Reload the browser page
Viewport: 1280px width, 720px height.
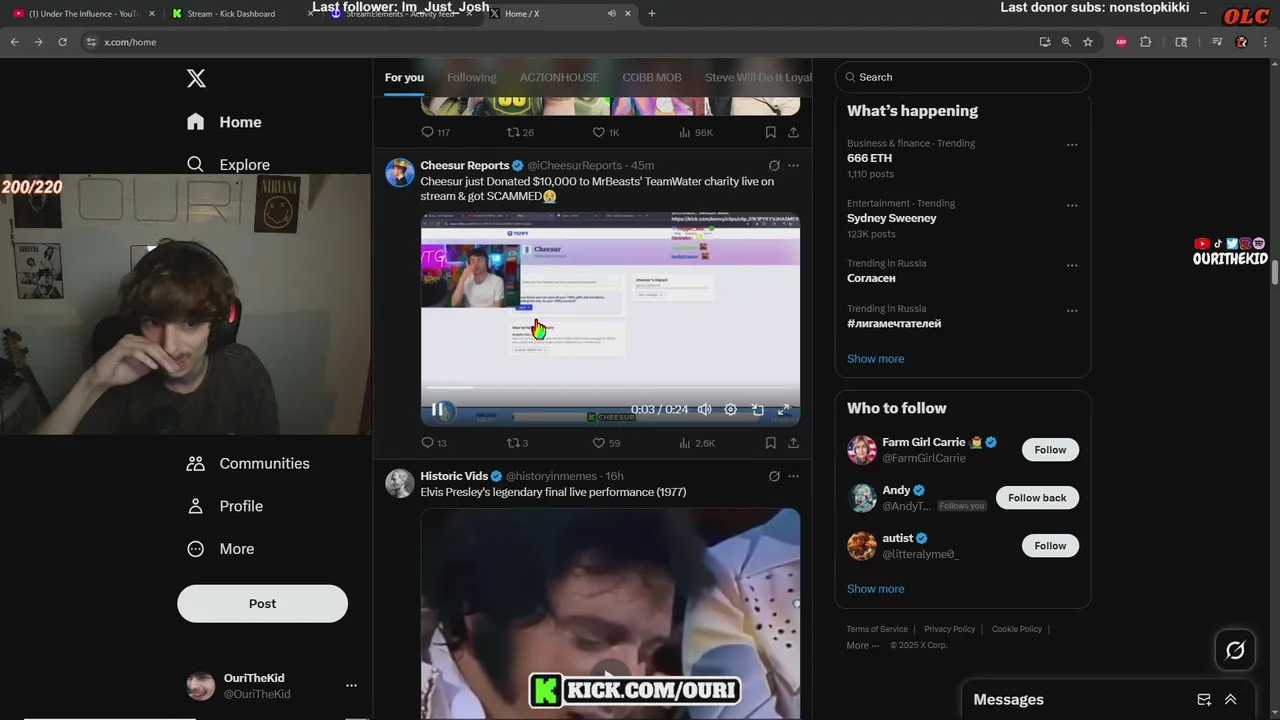coord(62,42)
